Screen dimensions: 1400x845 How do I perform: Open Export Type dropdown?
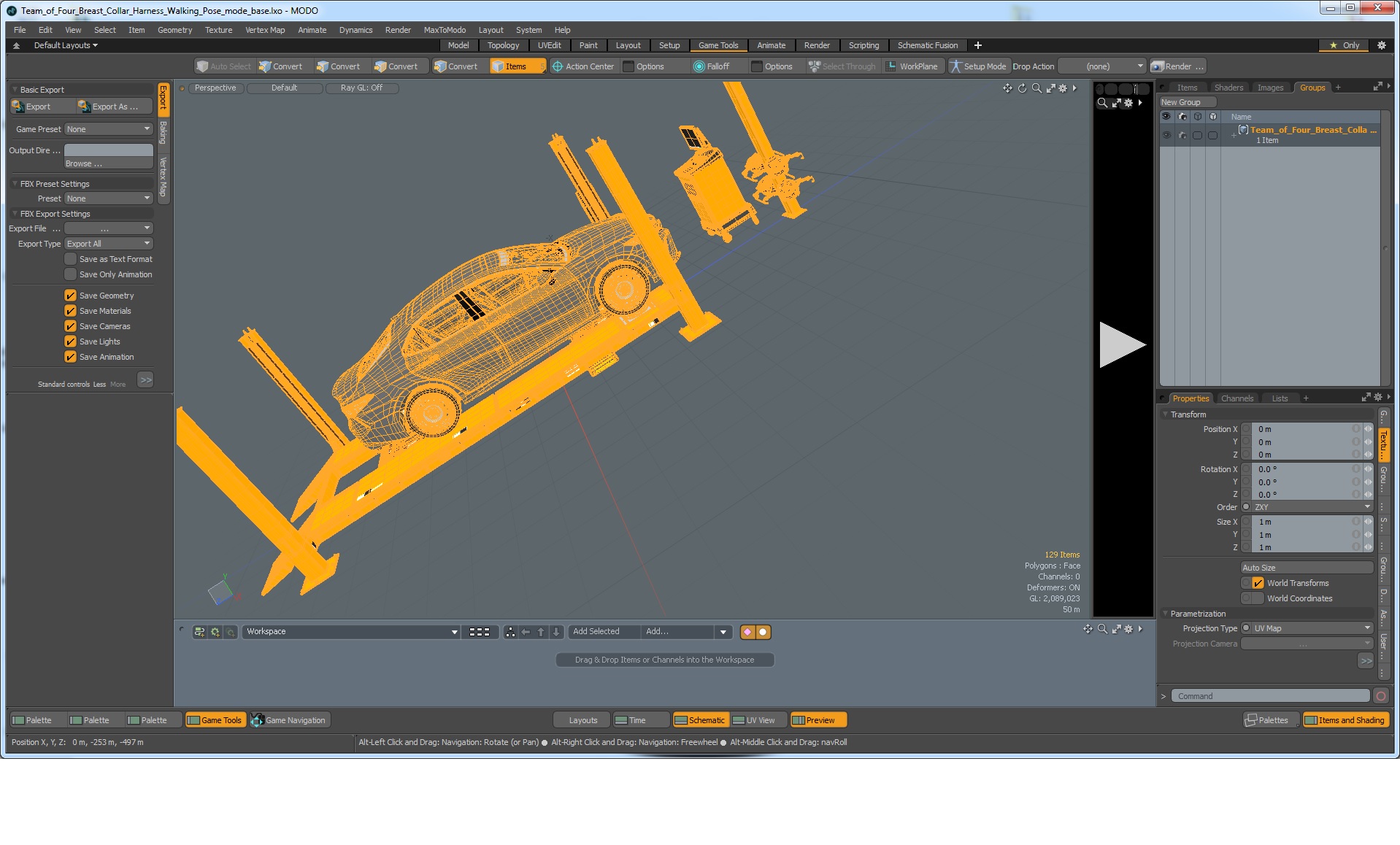(x=109, y=244)
